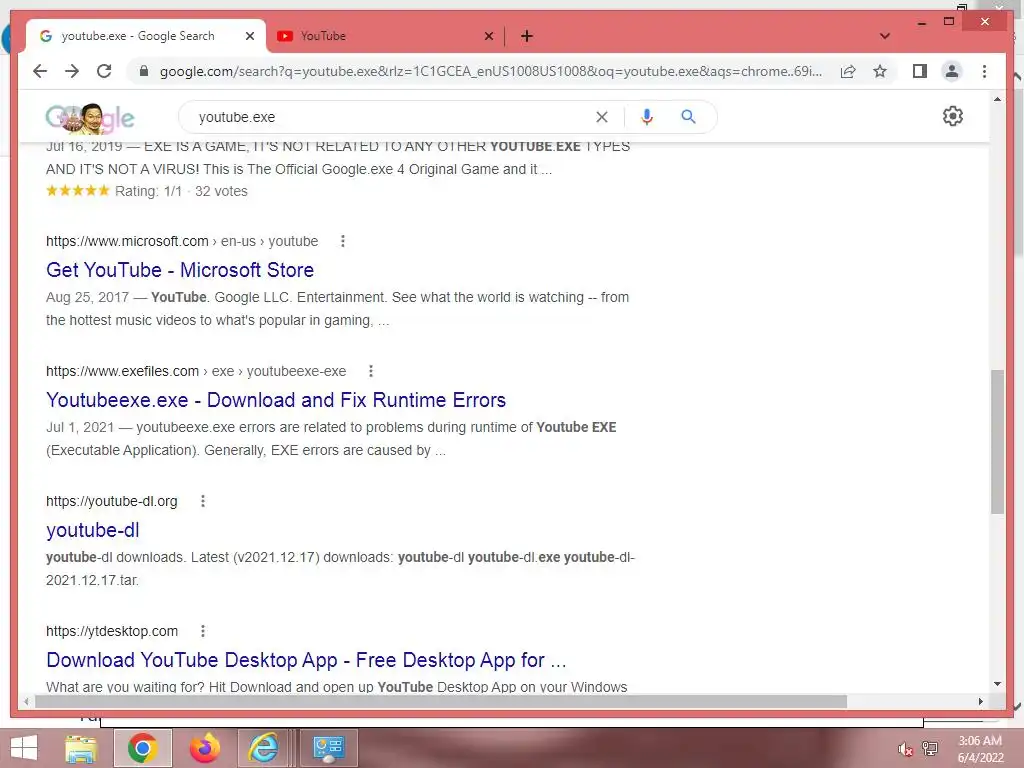
Task: Open the Windows Start menu
Action: pos(24,748)
